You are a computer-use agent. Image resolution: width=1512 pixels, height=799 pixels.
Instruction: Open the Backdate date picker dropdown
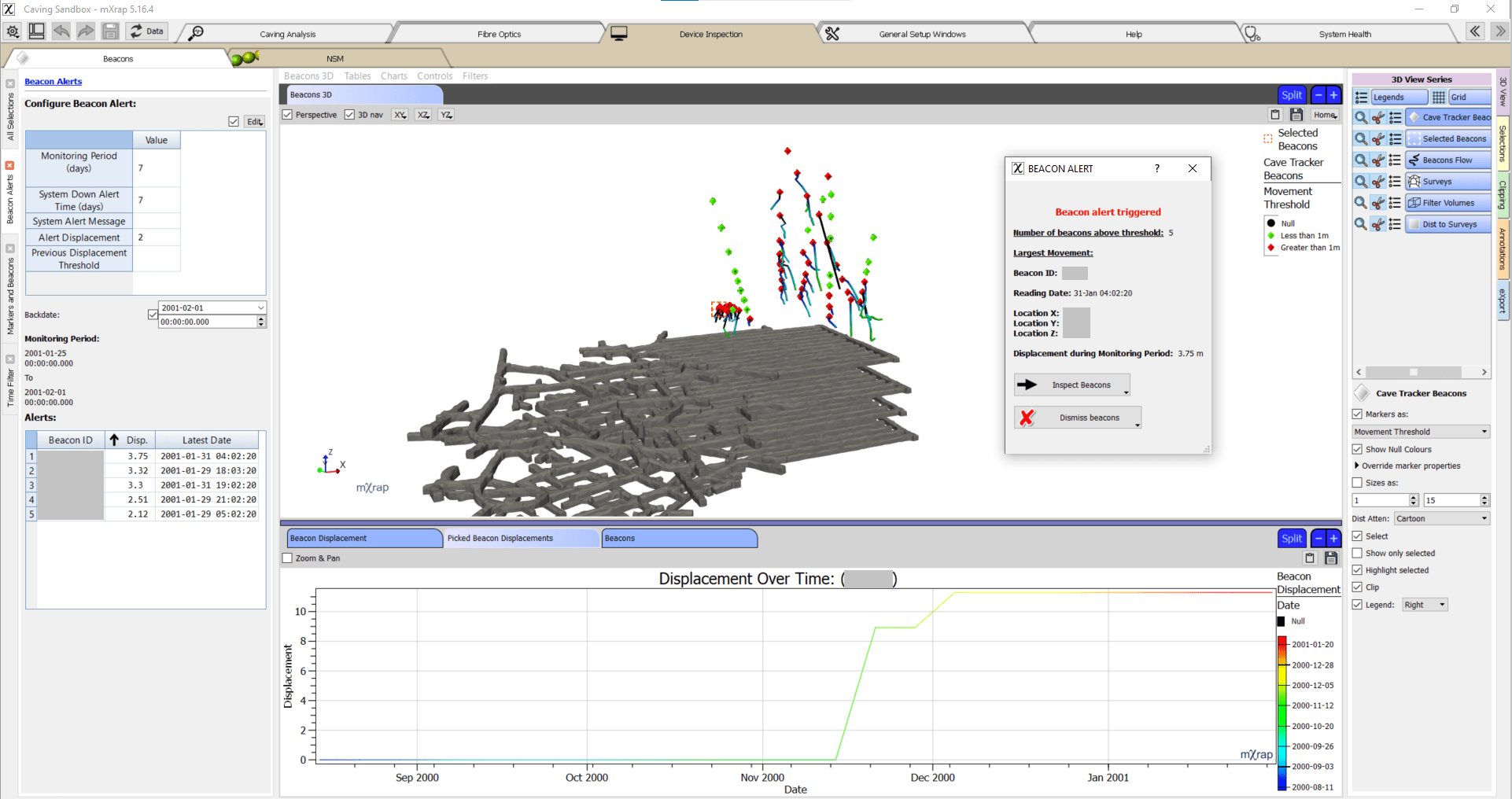(x=260, y=307)
